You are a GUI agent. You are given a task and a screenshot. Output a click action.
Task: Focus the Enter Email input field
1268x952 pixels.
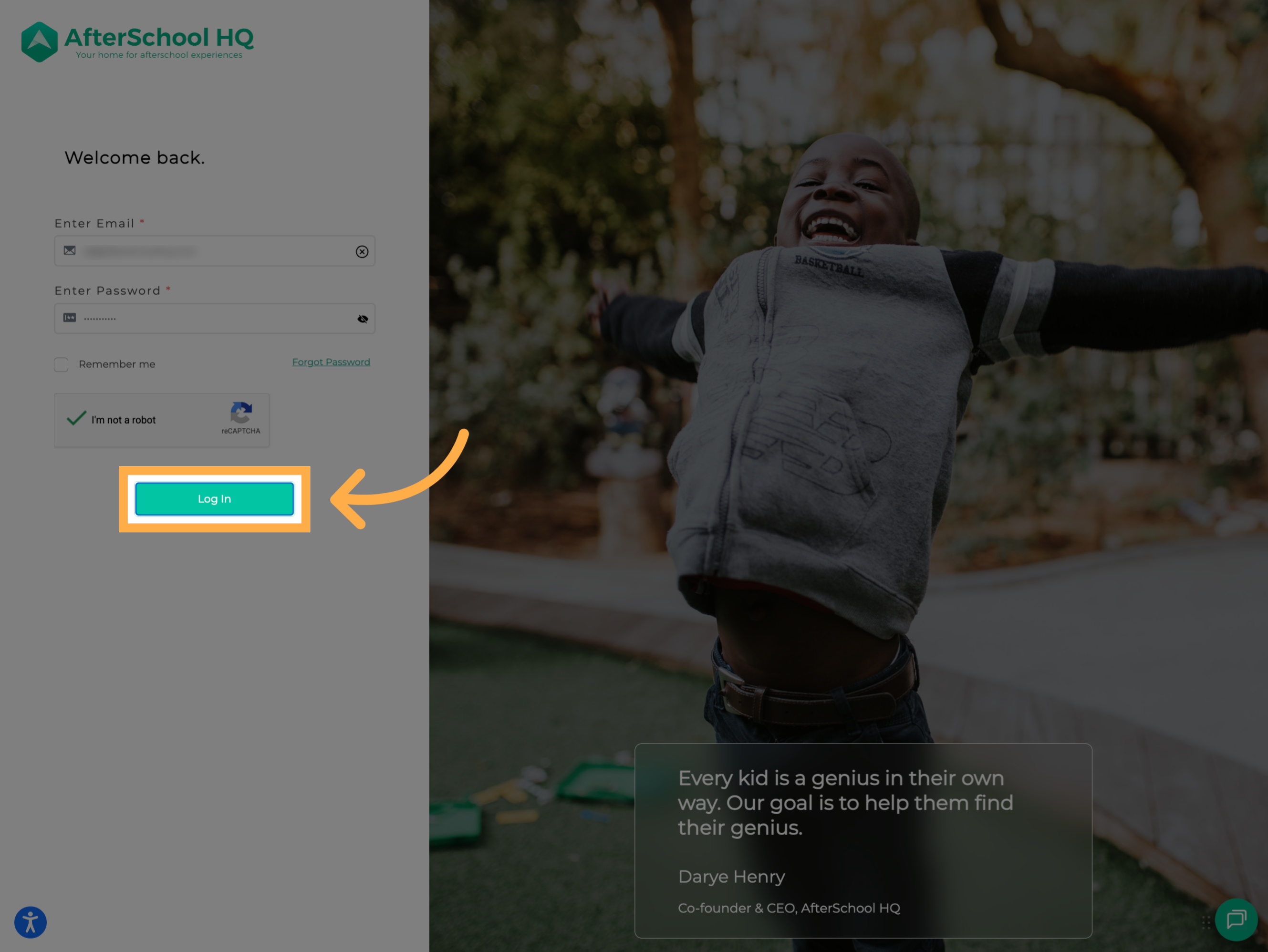point(214,251)
